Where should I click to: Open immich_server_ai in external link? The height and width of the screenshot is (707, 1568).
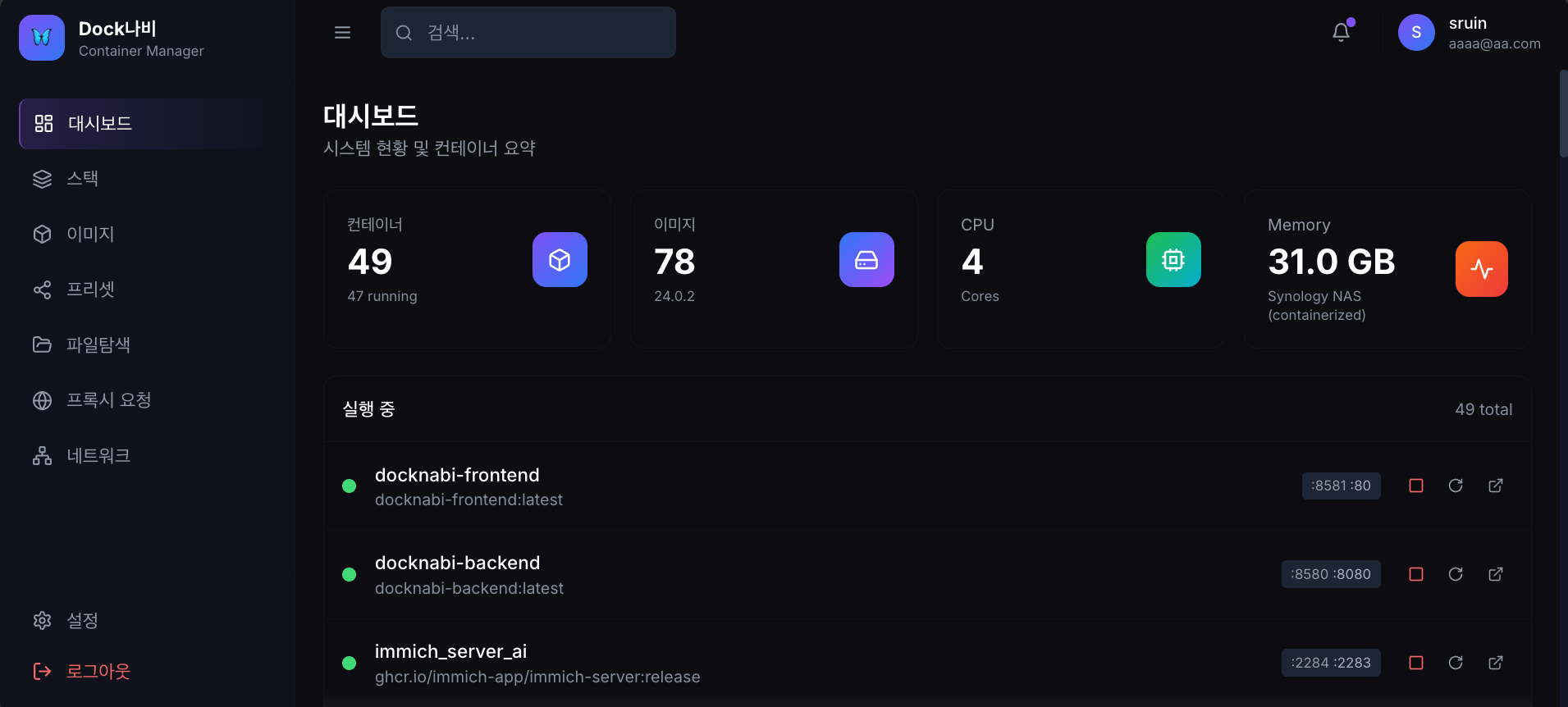[x=1496, y=663]
